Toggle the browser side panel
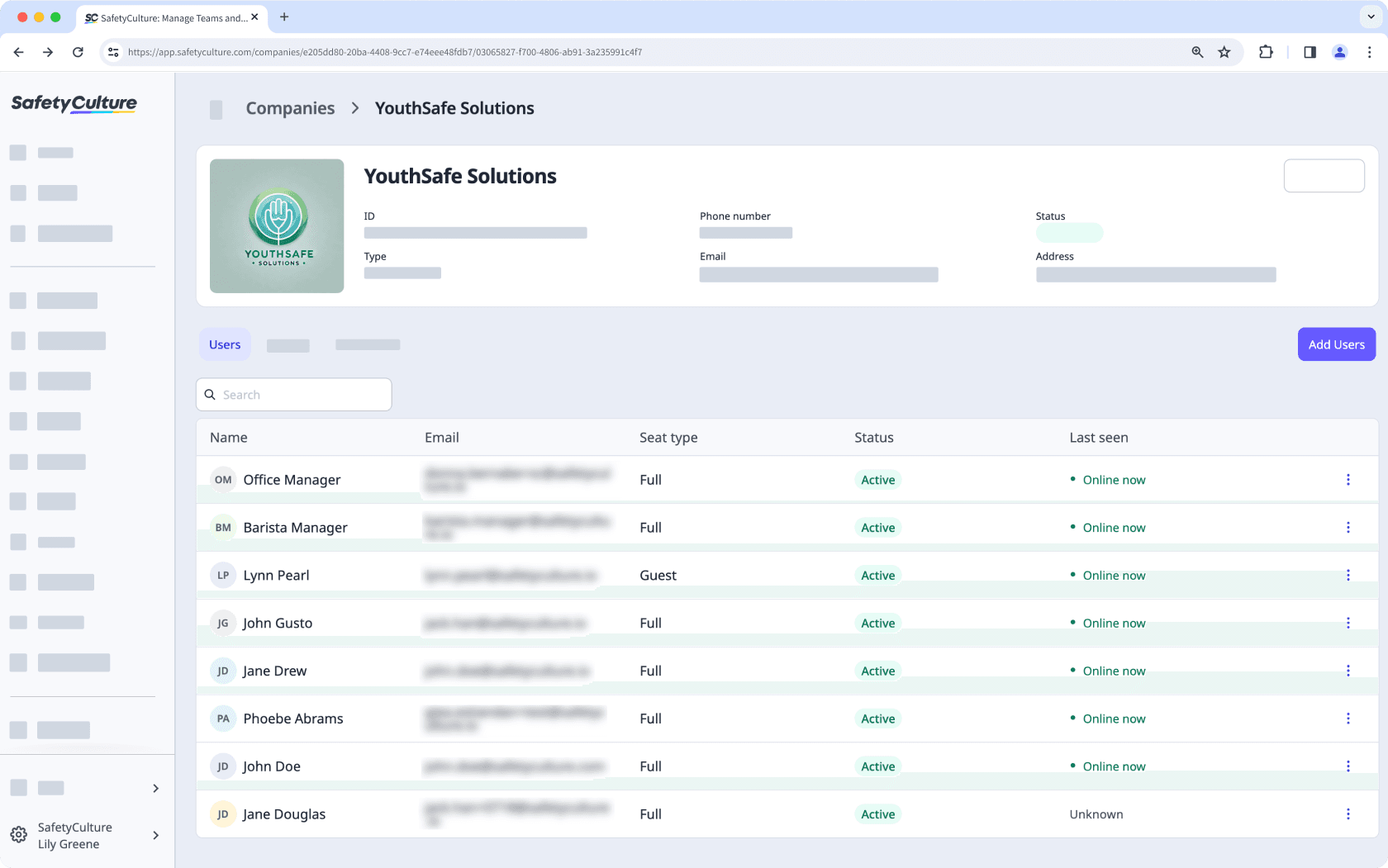Screen dimensions: 1388x868 (x=1310, y=52)
